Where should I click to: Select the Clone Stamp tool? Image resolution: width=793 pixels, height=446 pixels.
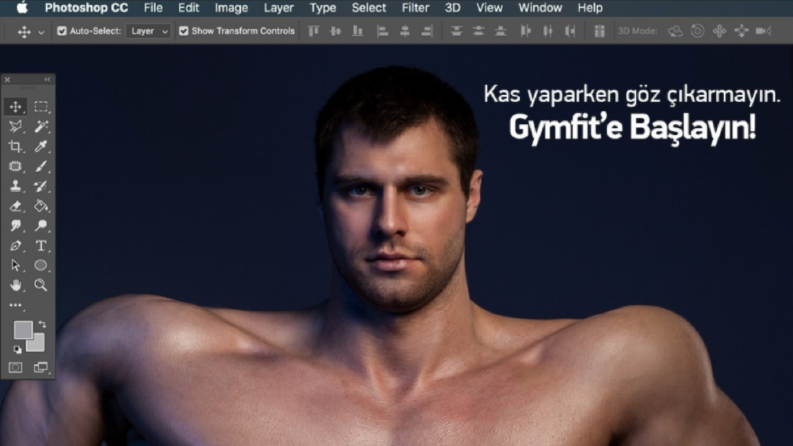[15, 186]
